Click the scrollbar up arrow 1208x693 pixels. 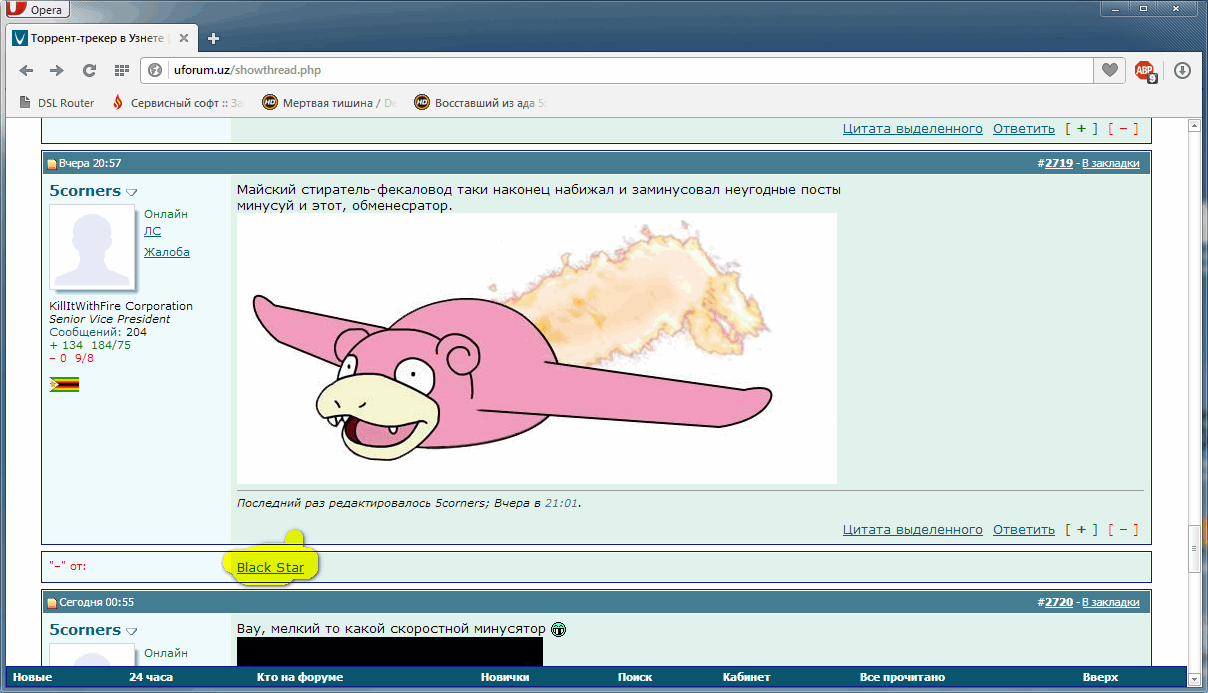1192,127
